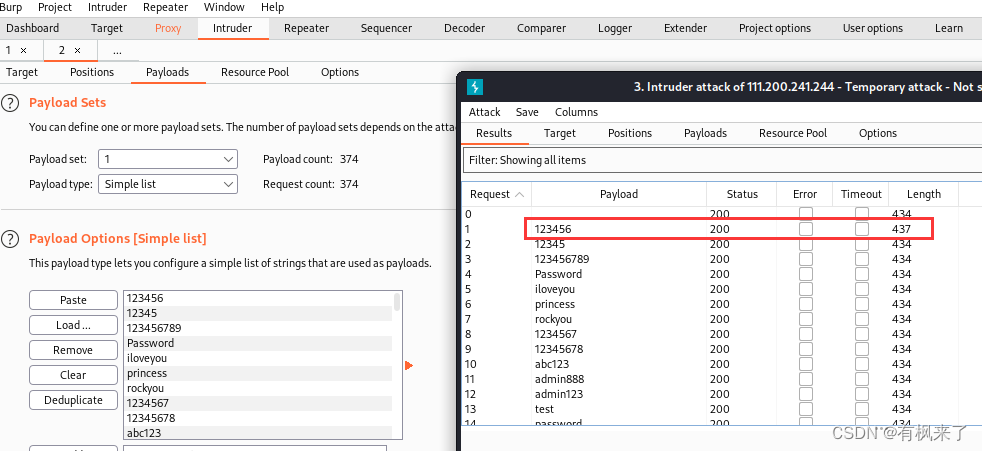The image size is (982, 451).
Task: Open the Columns menu in attack window
Action: (576, 112)
